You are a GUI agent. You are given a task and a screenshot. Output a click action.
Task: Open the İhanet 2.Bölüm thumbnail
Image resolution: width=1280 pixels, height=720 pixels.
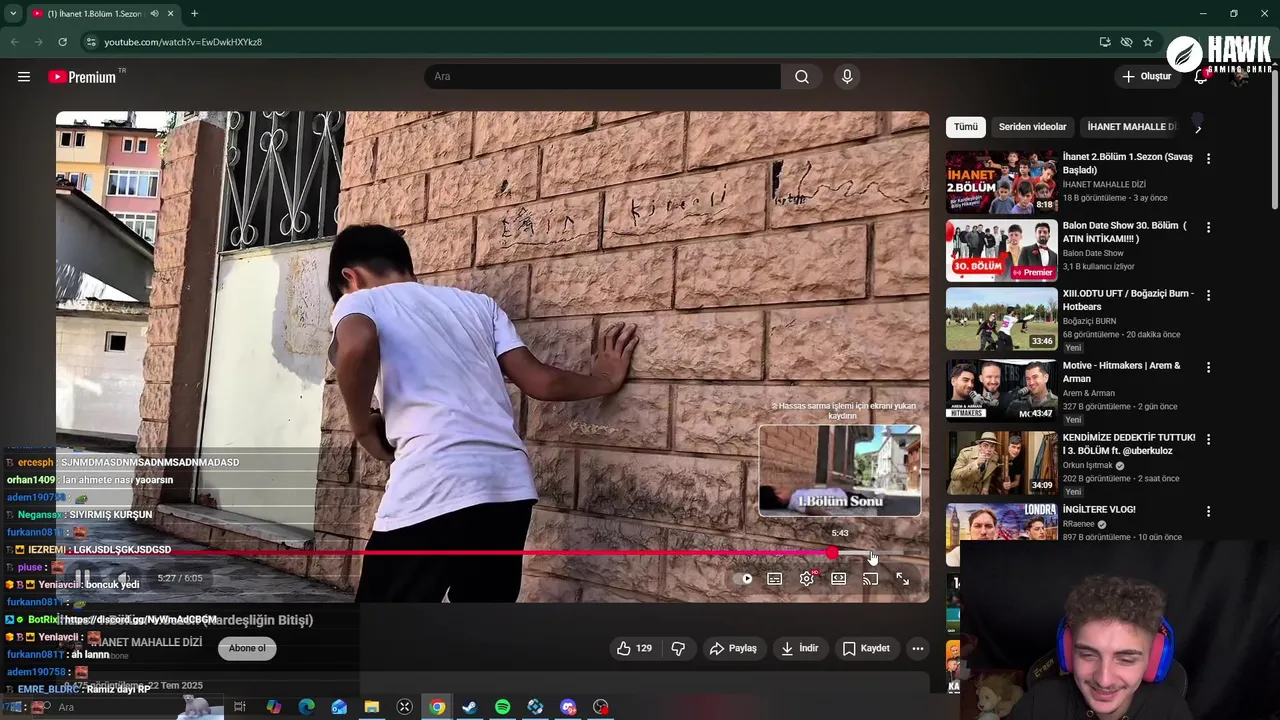tap(1001, 182)
